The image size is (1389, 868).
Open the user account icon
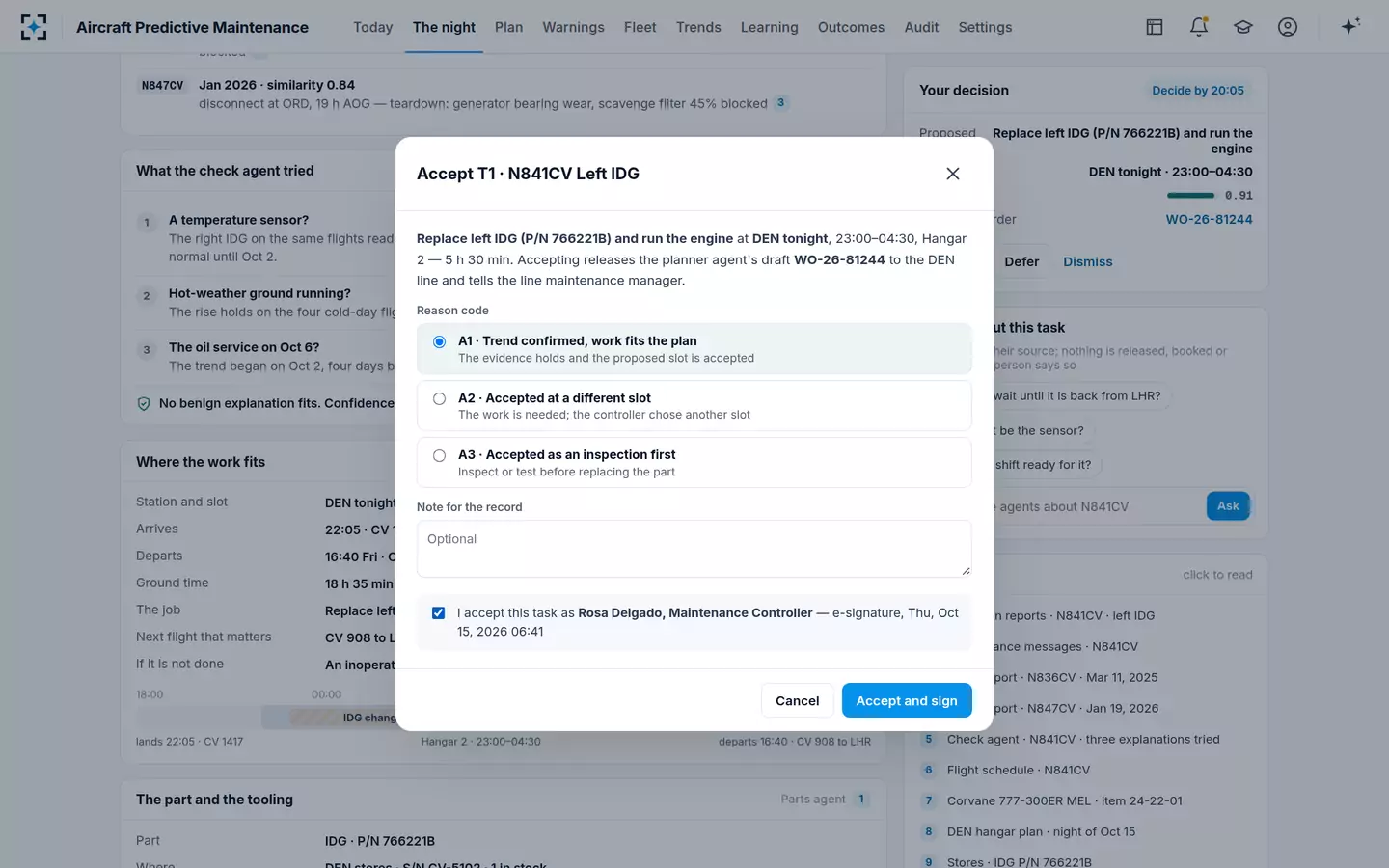(1288, 27)
